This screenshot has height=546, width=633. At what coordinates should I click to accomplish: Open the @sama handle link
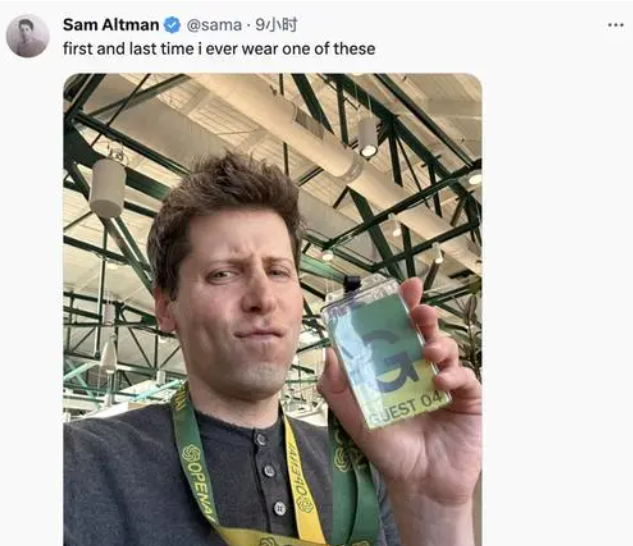pyautogui.click(x=214, y=25)
